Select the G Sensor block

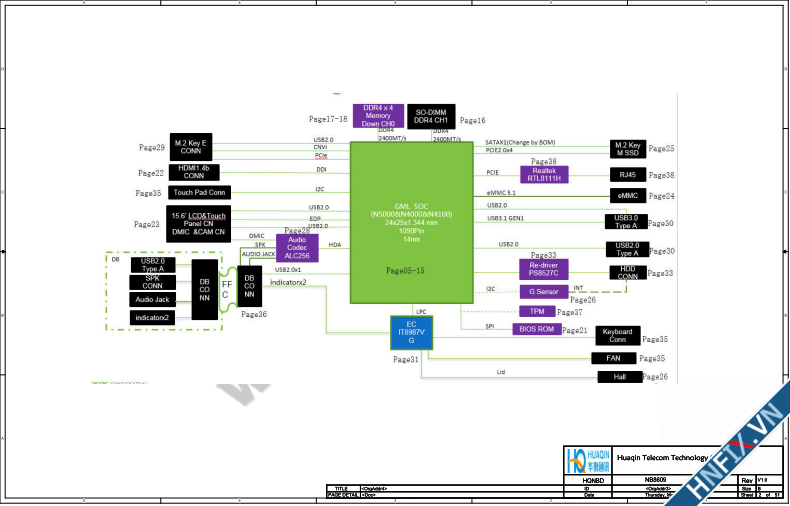pyautogui.click(x=543, y=292)
